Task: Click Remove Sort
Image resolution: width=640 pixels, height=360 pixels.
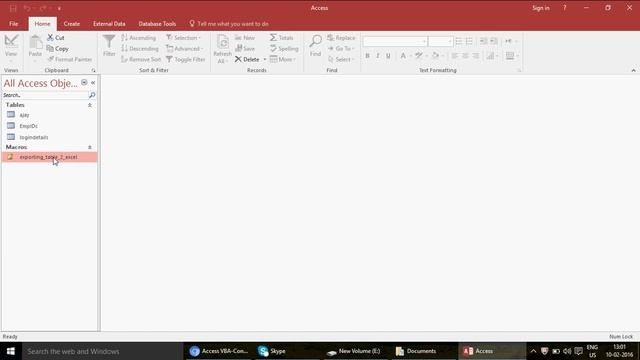Action: click(141, 59)
